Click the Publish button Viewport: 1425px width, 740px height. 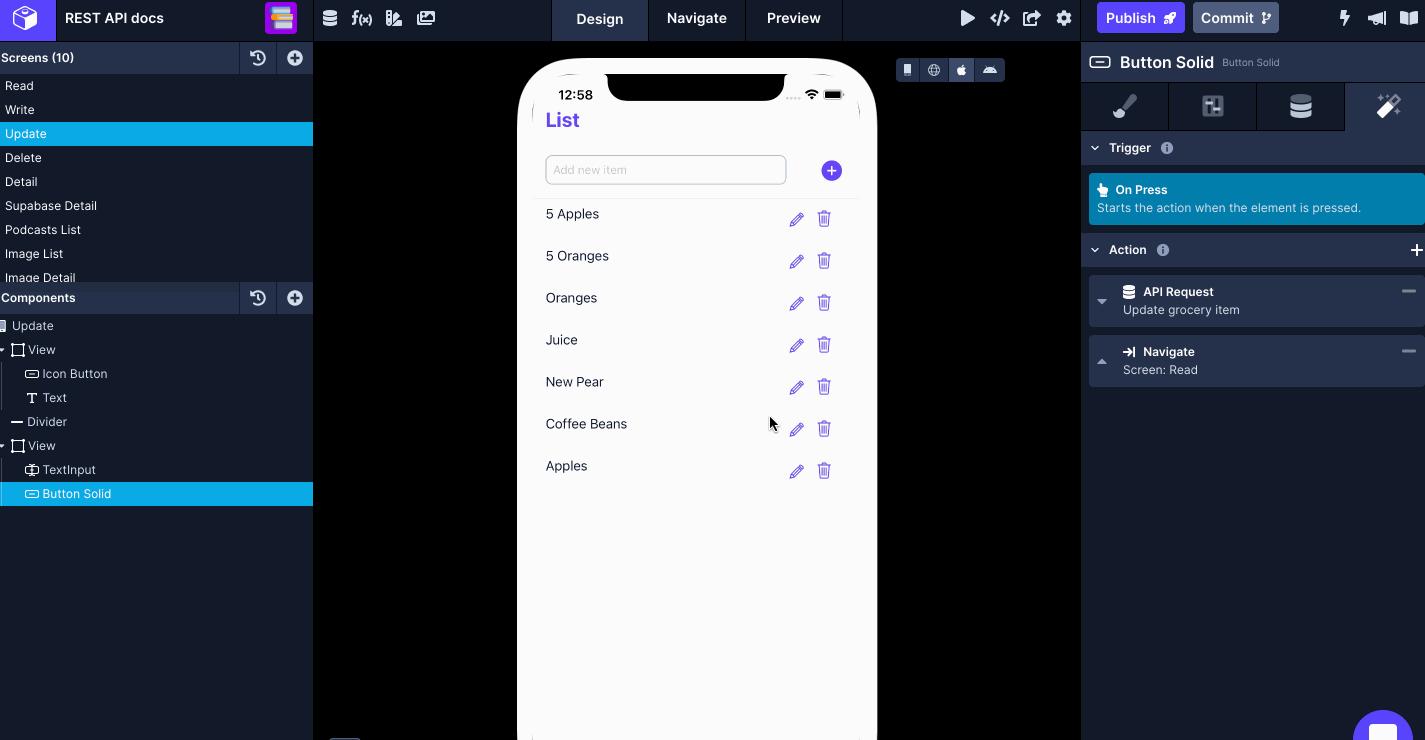pyautogui.click(x=1141, y=18)
